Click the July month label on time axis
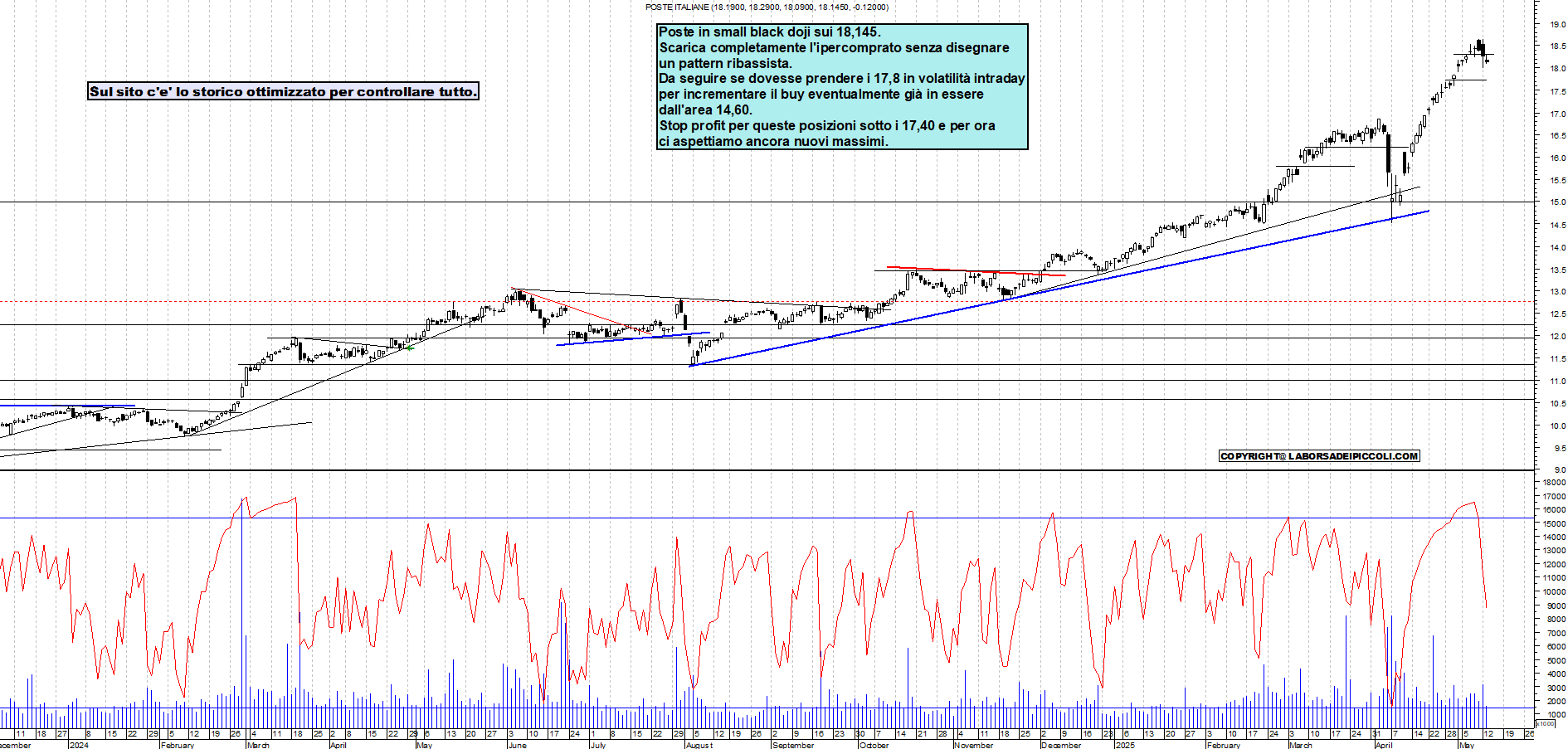 (x=597, y=745)
